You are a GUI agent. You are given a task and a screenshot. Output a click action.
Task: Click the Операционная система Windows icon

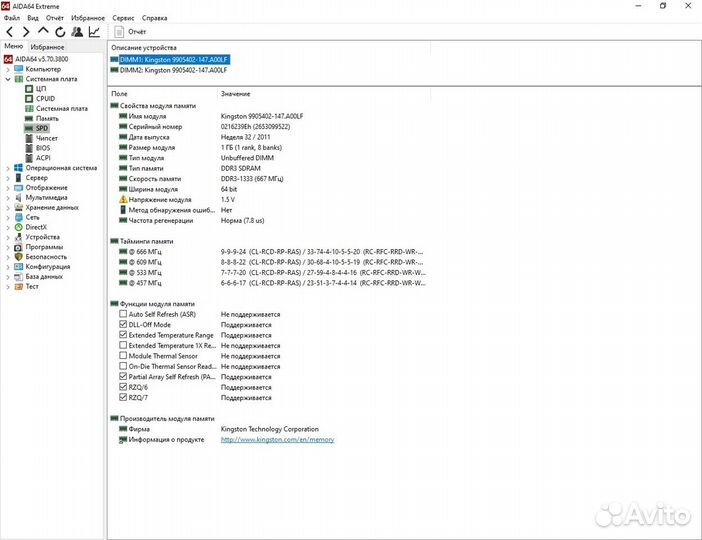(x=18, y=168)
